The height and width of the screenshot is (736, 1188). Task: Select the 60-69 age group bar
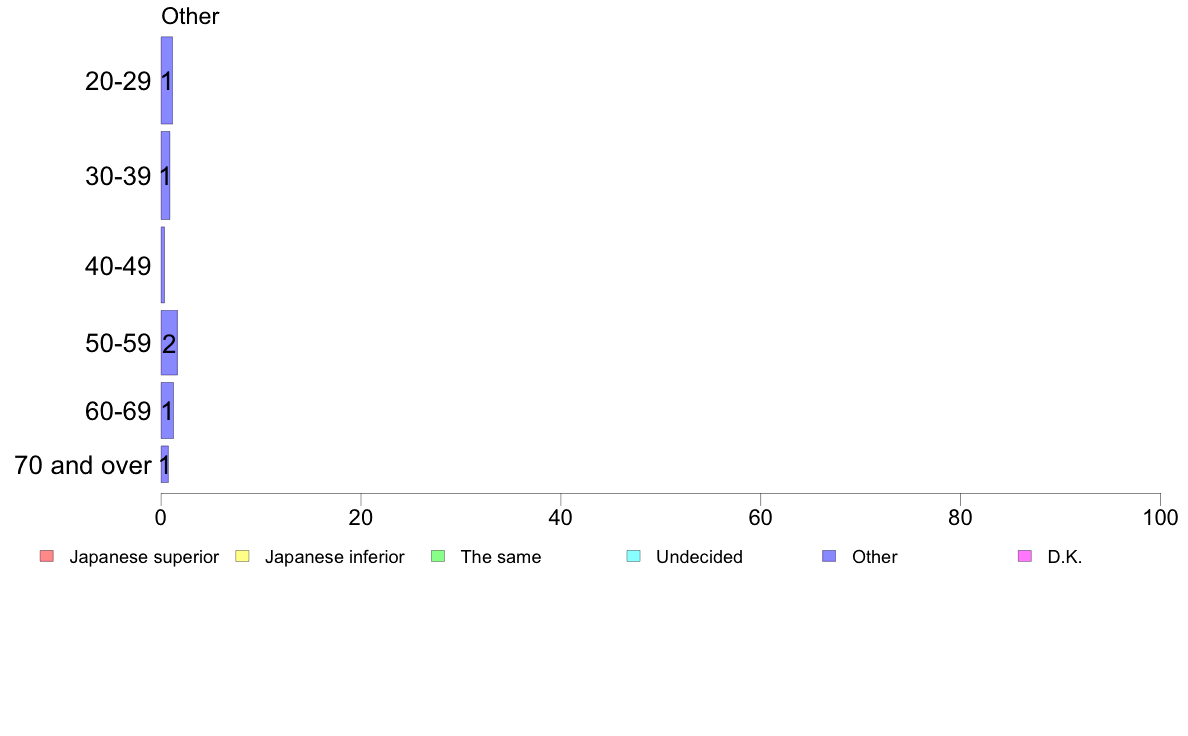click(167, 410)
